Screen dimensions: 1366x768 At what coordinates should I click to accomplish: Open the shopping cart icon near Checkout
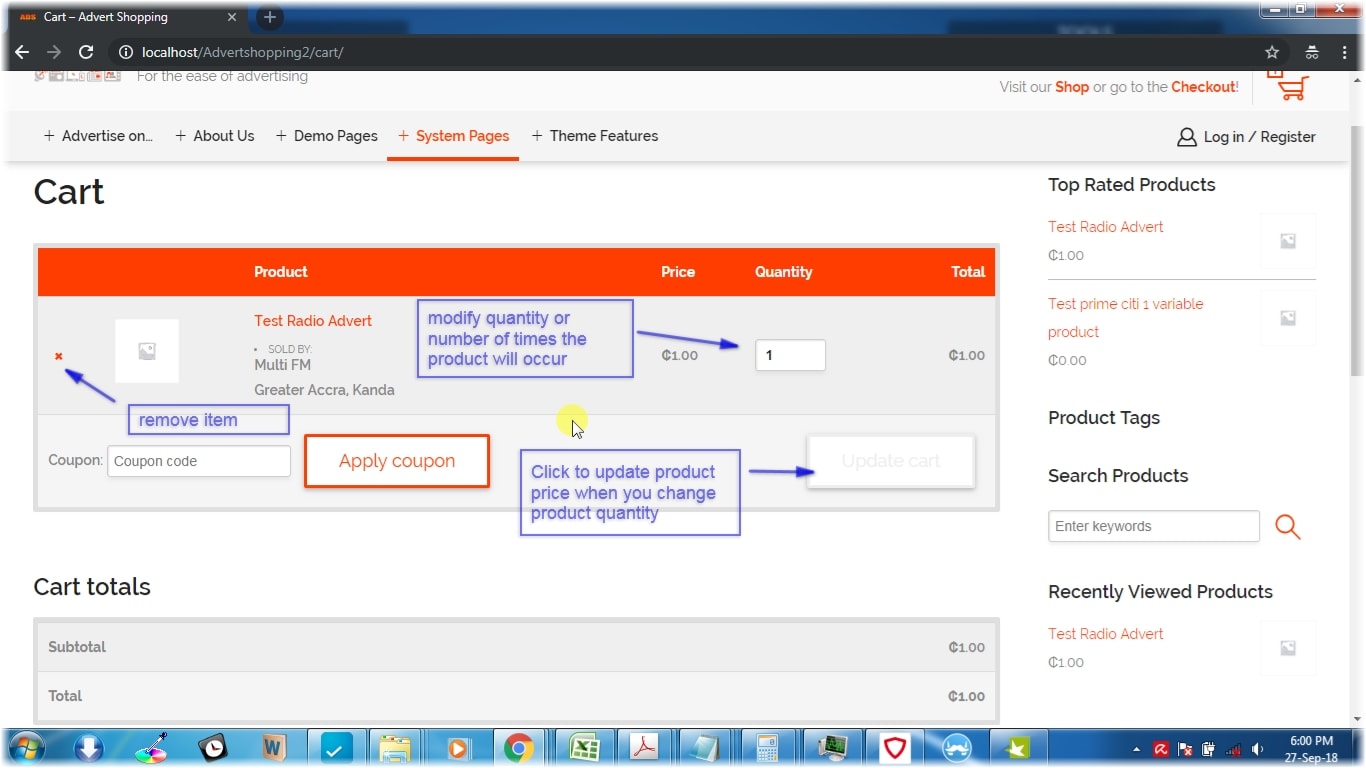(x=1288, y=86)
